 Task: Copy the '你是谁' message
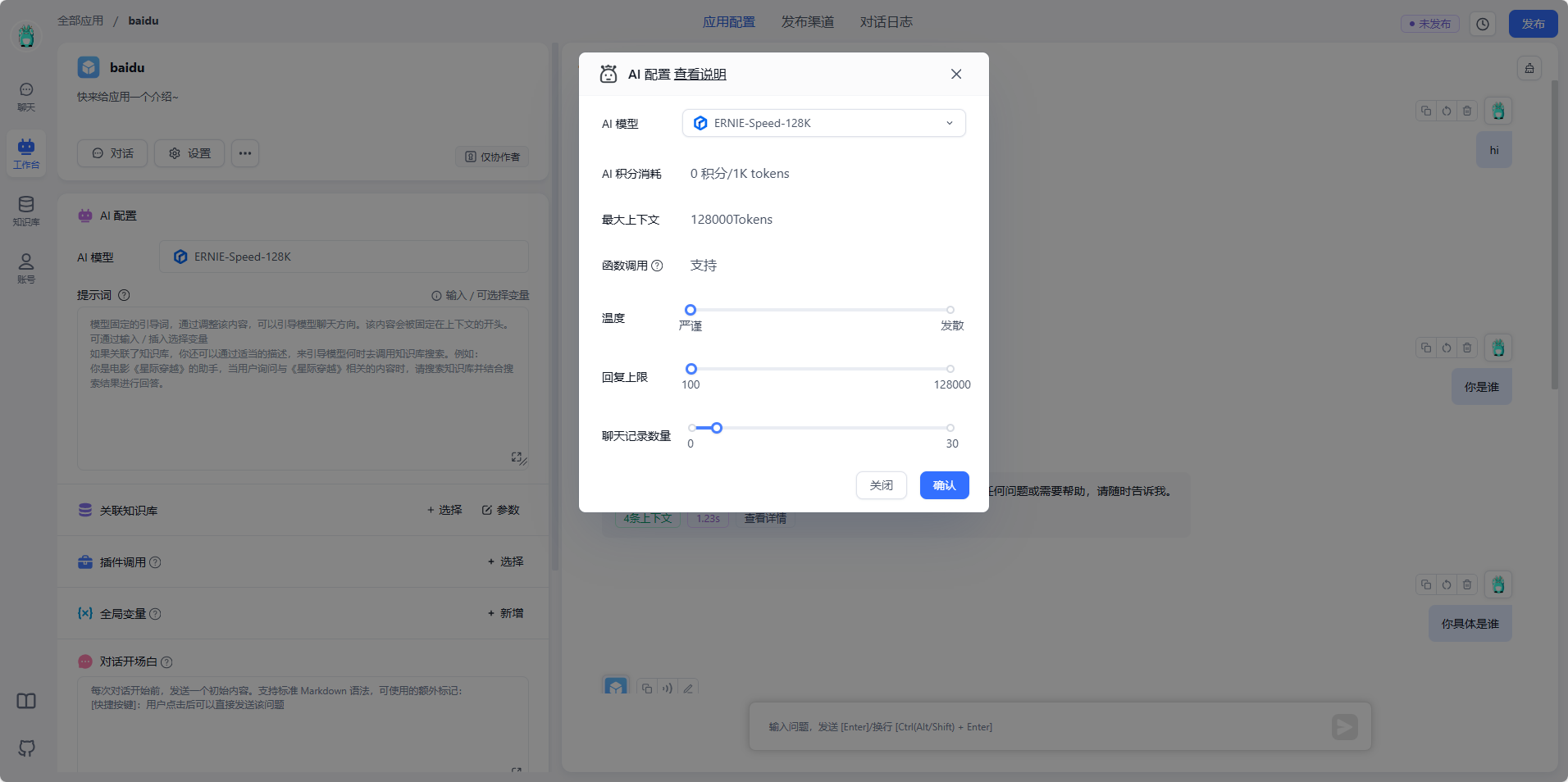click(x=1426, y=348)
